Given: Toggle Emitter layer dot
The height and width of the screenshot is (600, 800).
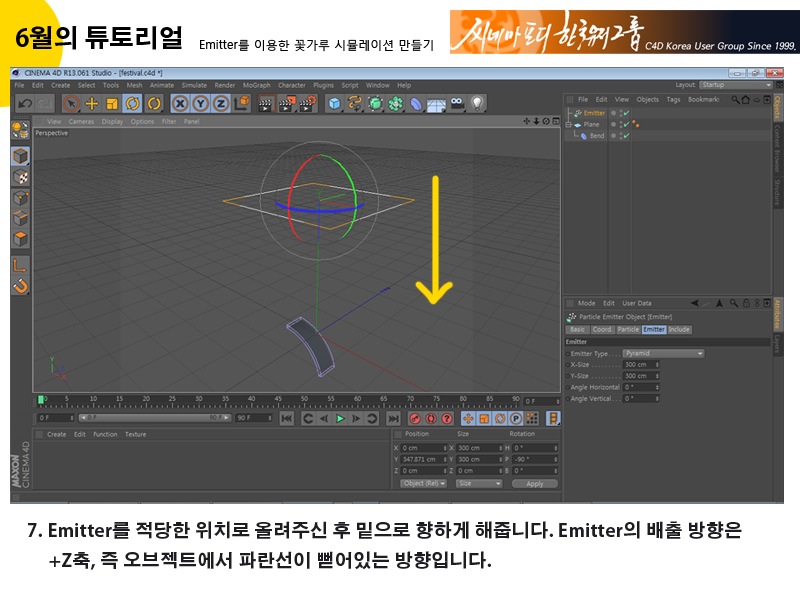Looking at the screenshot, I should pos(614,113).
